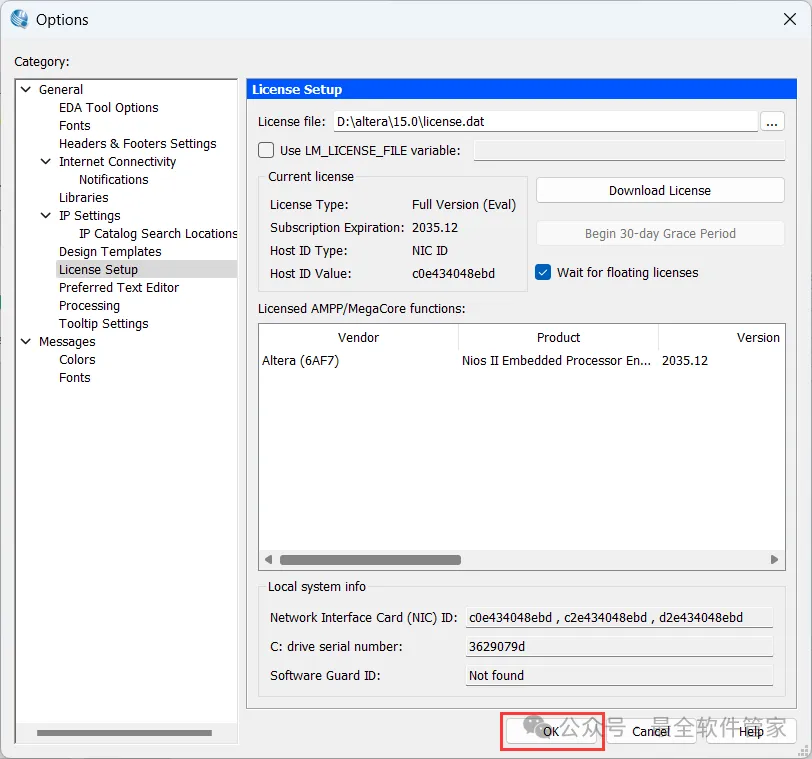812x759 pixels.
Task: Open Fonts under General
Action: coord(75,126)
